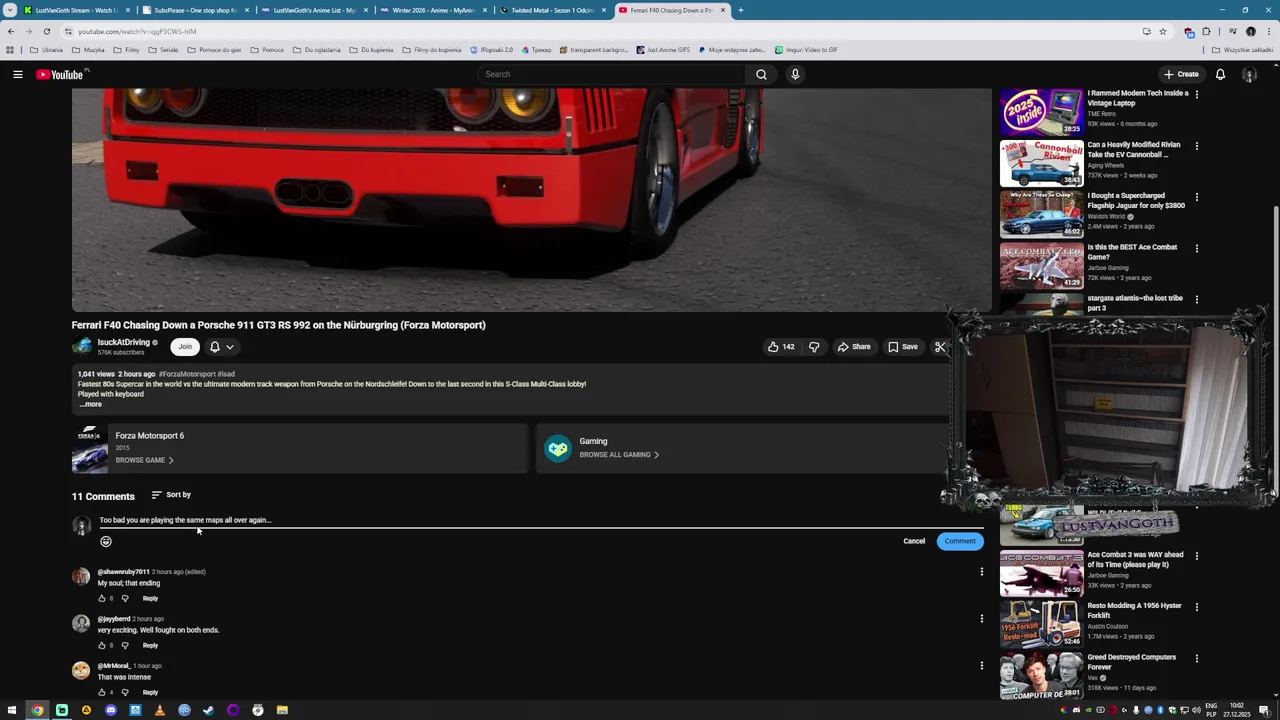The height and width of the screenshot is (720, 1280).
Task: Go back to the previous page
Action: pyautogui.click(x=10, y=31)
